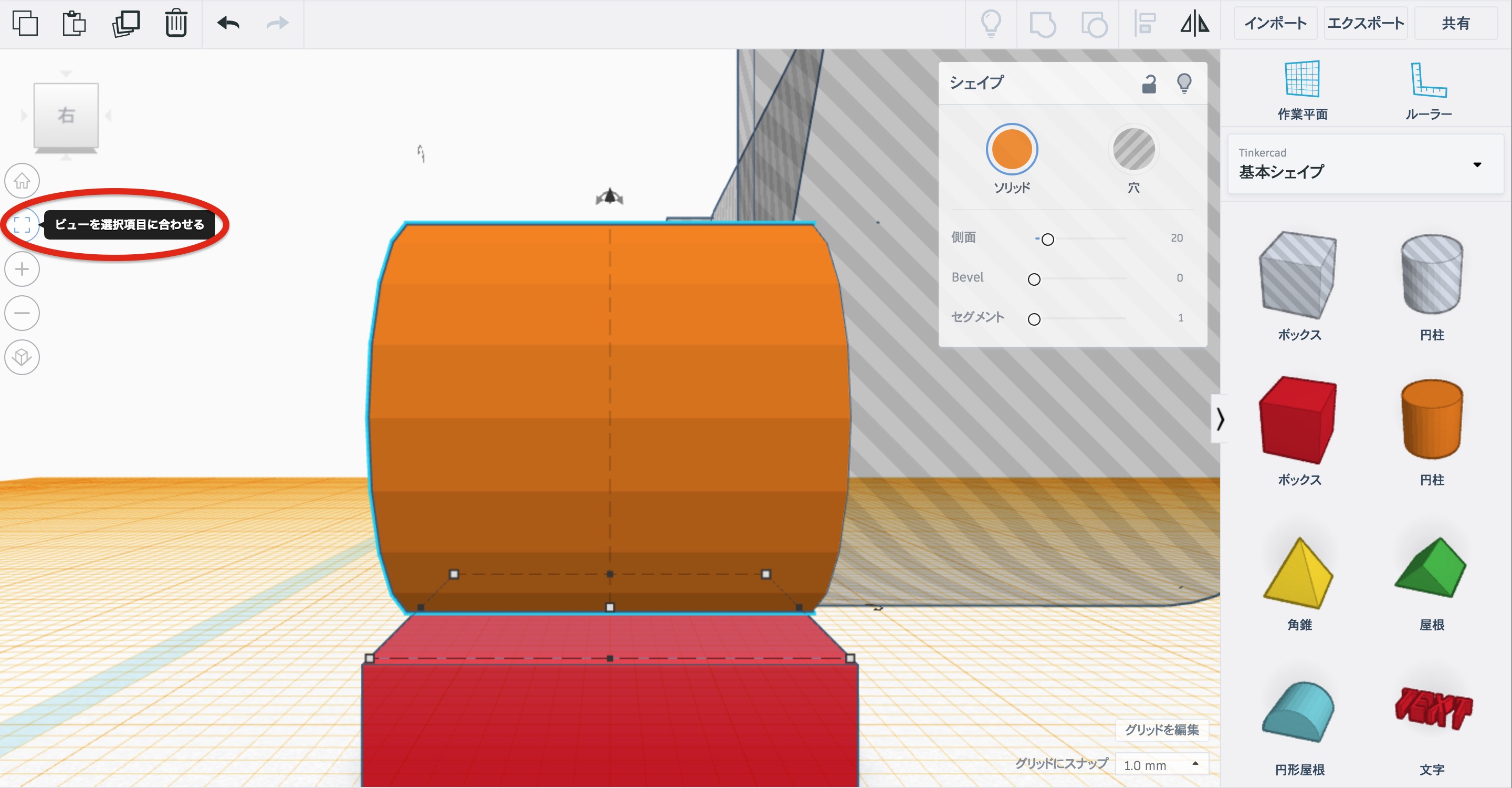Click the undo arrow icon
Image resolution: width=1512 pixels, height=788 pixels.
(x=228, y=24)
